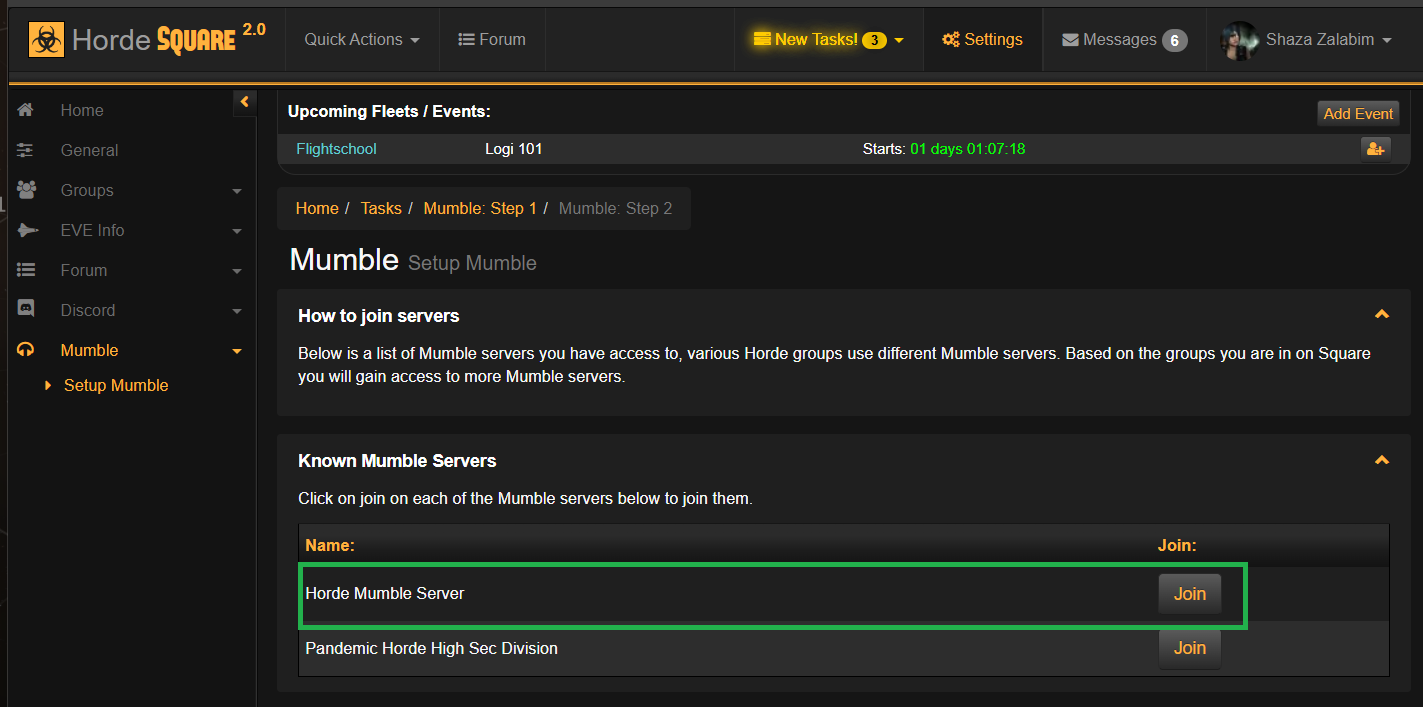Expand the EVE Info sidebar submenu arrow

(237, 231)
